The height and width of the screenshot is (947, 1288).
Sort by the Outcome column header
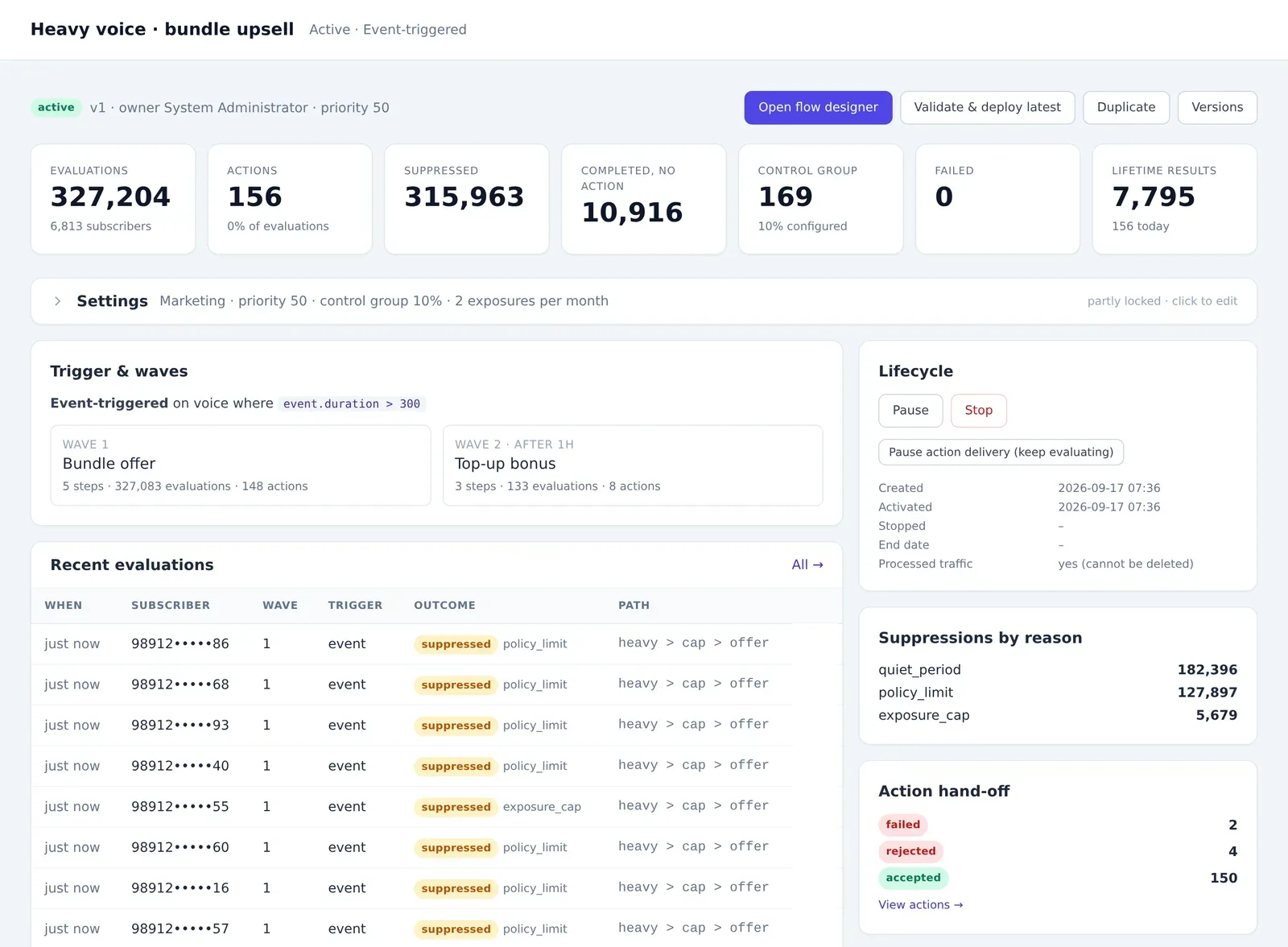pos(444,606)
